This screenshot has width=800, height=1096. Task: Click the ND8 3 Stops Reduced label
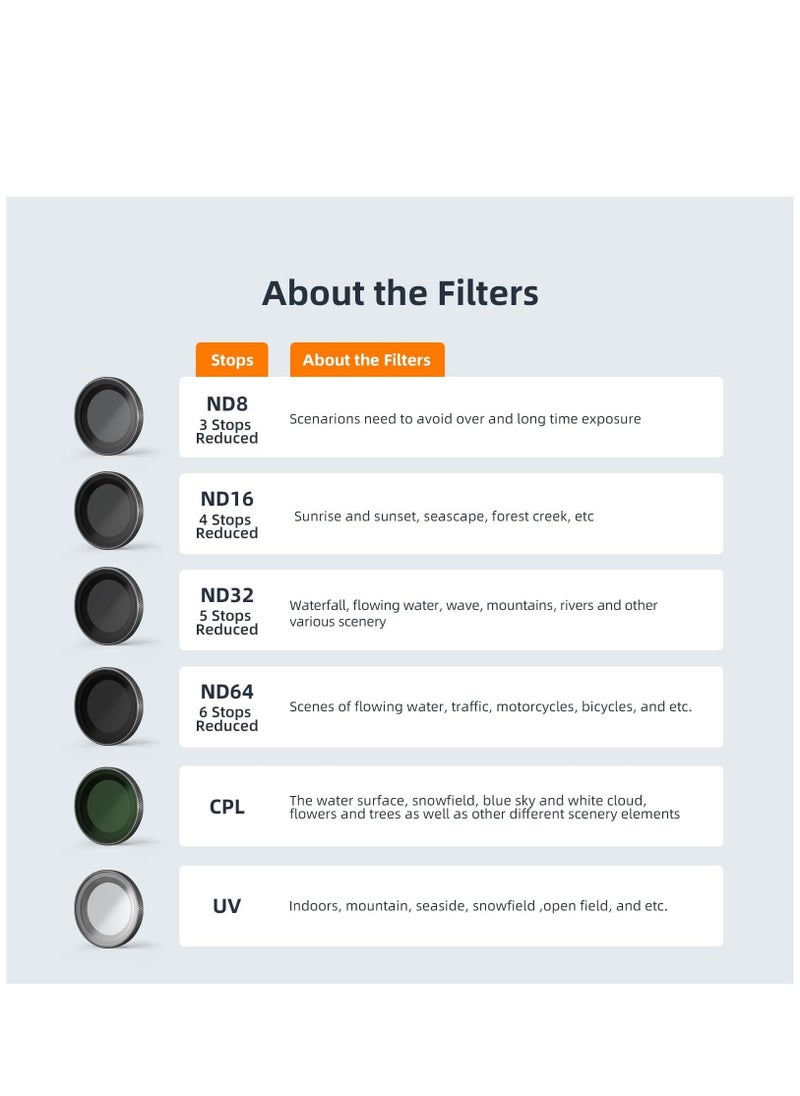[227, 419]
